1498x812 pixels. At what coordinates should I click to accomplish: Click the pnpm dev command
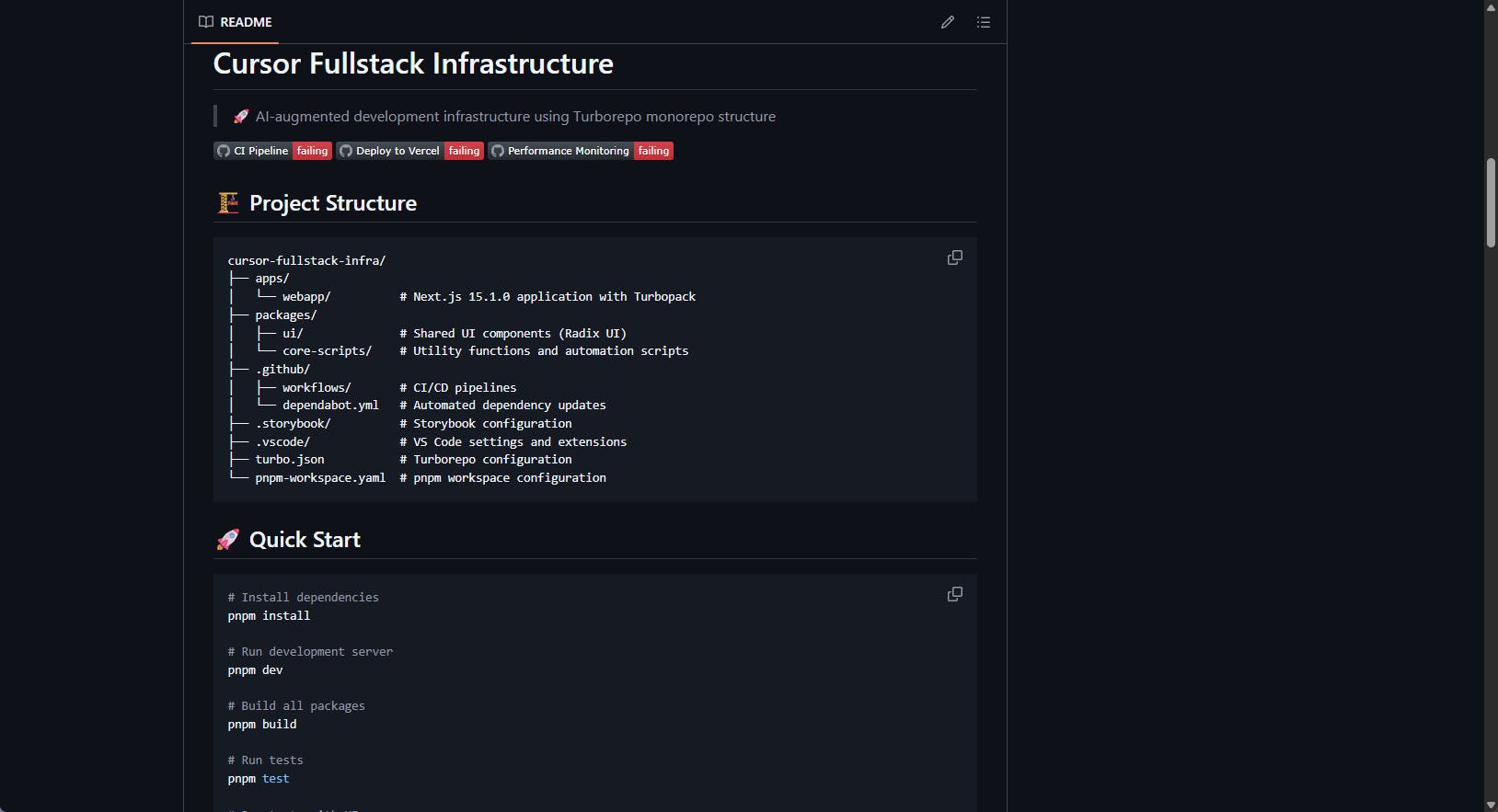[256, 670]
